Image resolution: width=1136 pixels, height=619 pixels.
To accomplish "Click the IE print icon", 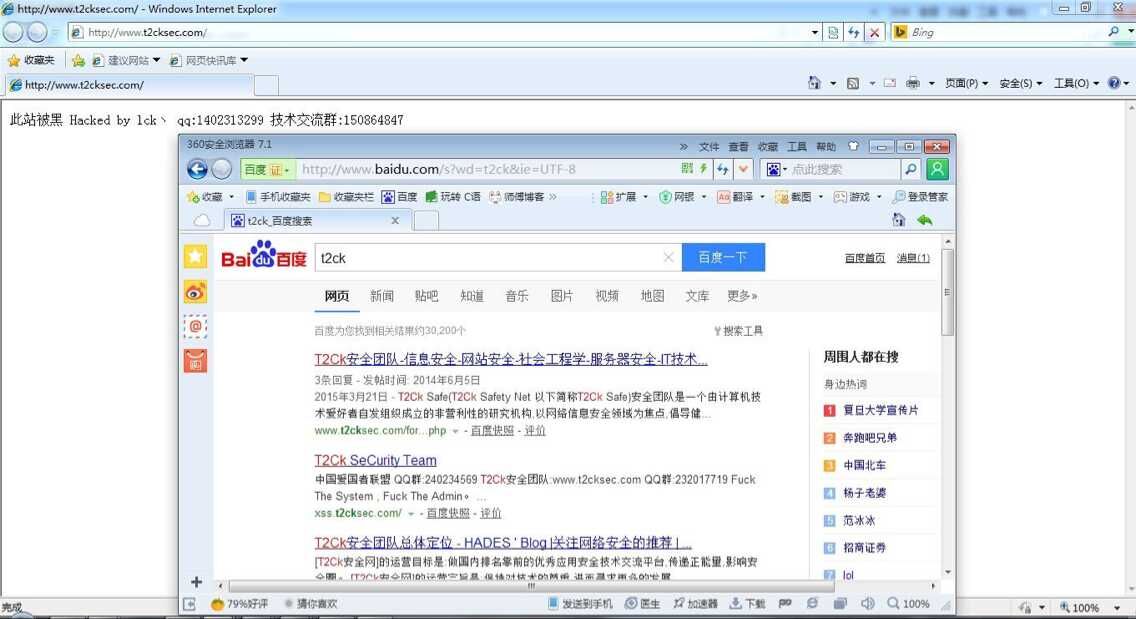I will tap(912, 83).
